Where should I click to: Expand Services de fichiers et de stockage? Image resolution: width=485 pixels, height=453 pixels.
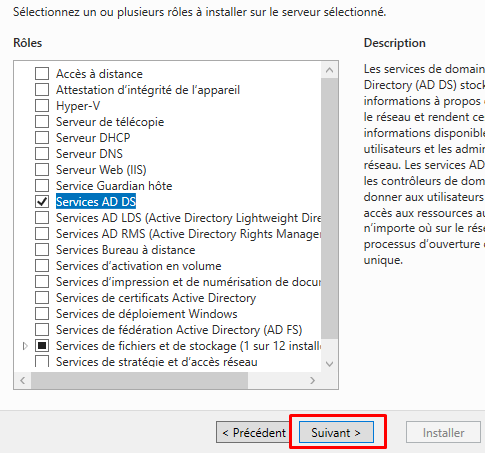pos(25,346)
